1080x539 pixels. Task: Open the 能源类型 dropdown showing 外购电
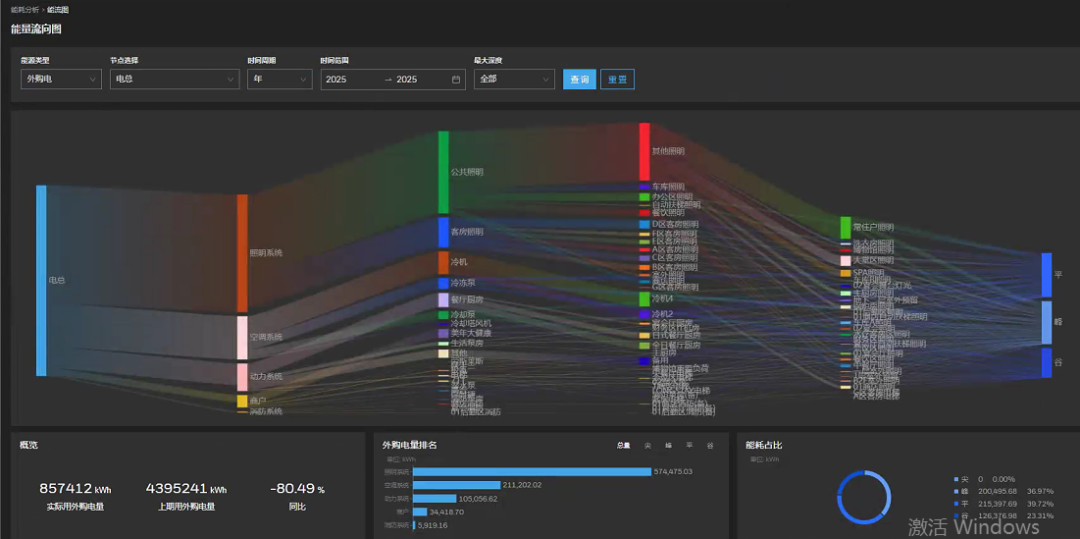coord(61,79)
